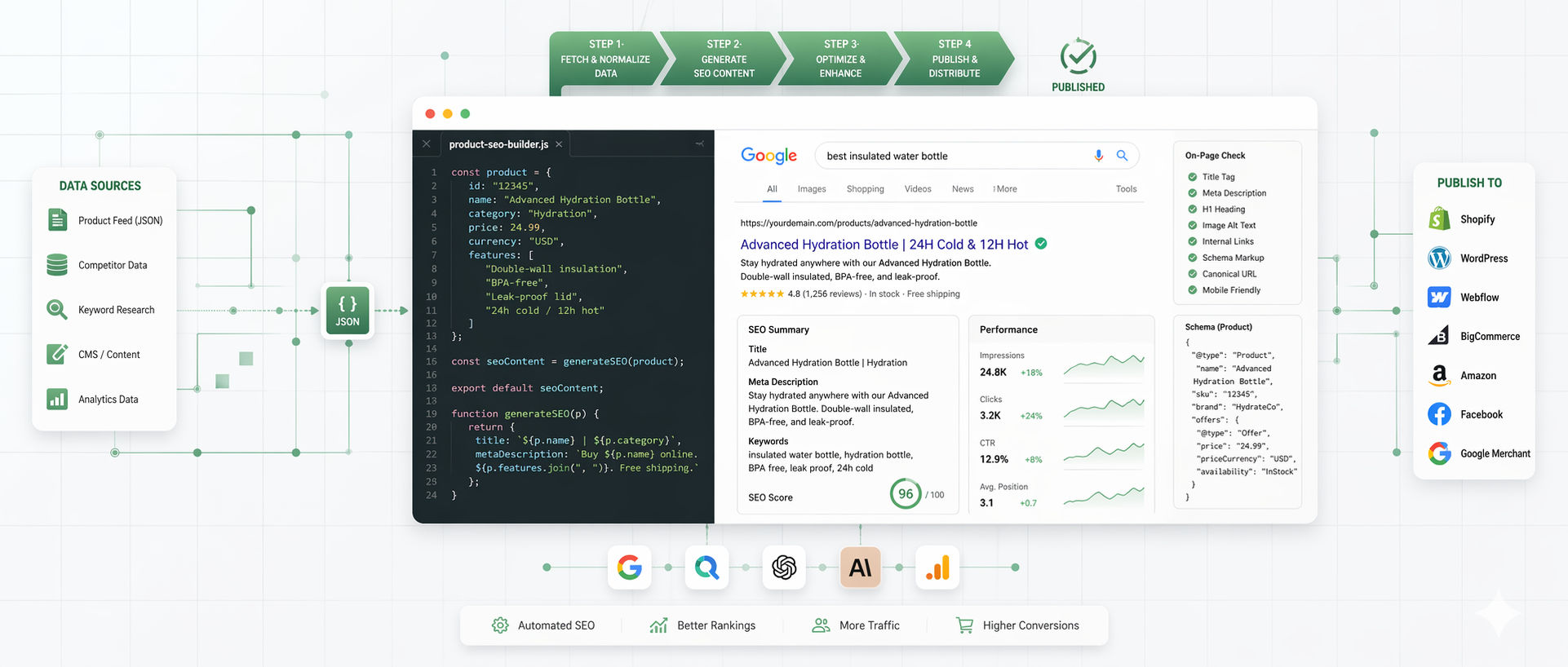Click the Clicks value 3.2K
1568x667 pixels.
[990, 416]
